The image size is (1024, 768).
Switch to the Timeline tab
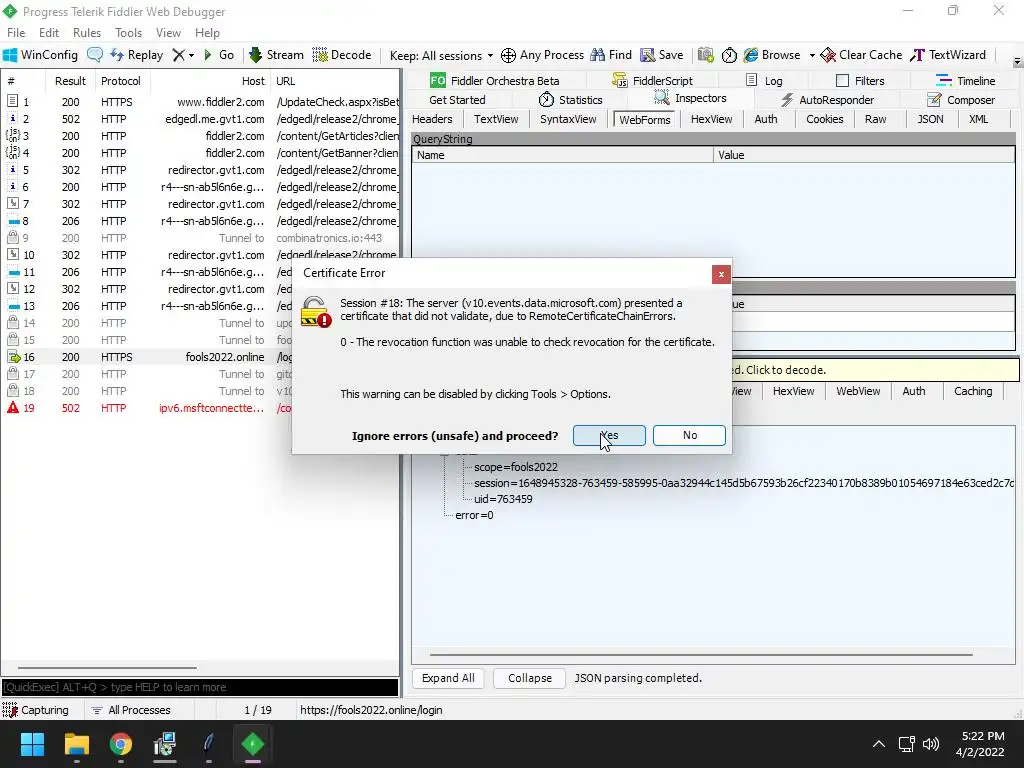(x=965, y=81)
